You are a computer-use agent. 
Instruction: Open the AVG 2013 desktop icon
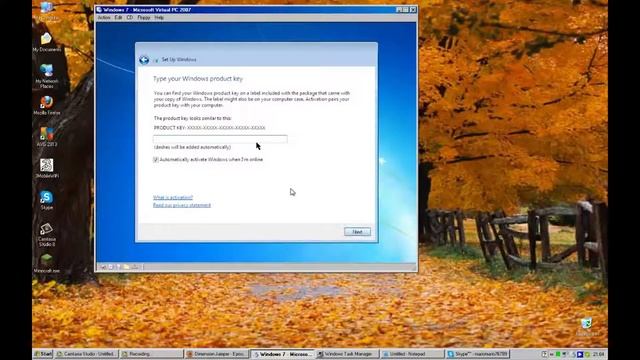[x=47, y=137]
